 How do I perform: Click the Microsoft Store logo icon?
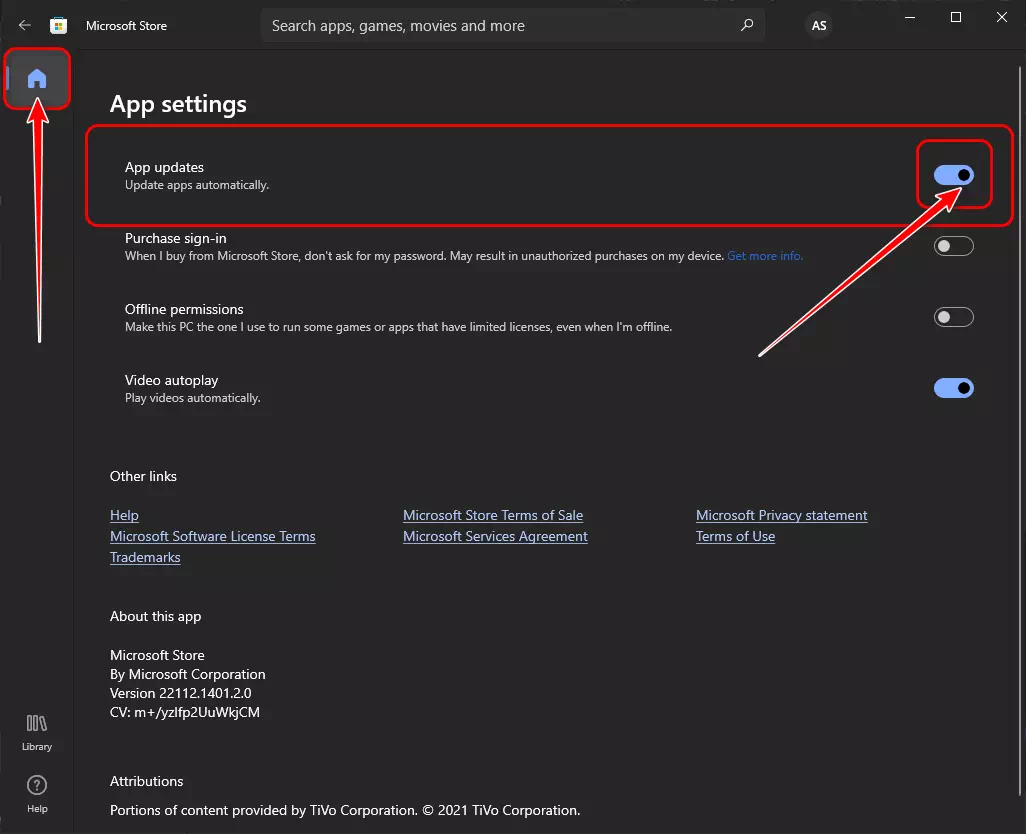click(58, 26)
